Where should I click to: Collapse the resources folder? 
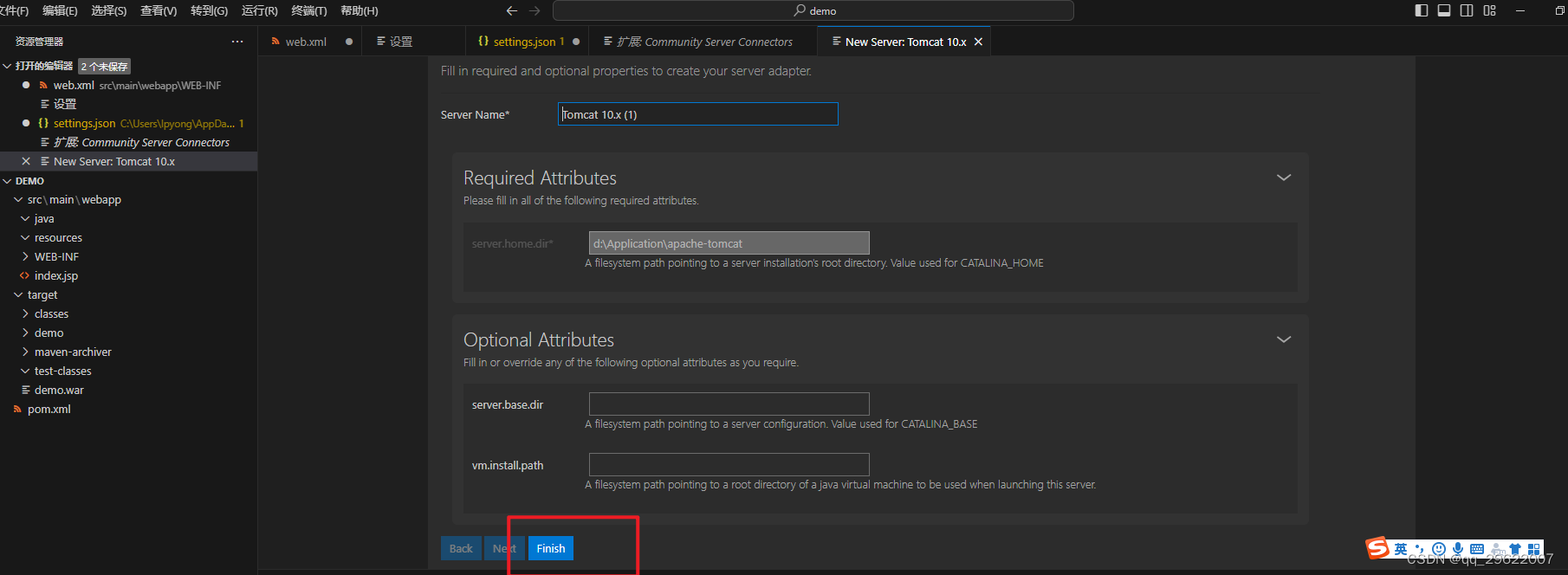25,237
